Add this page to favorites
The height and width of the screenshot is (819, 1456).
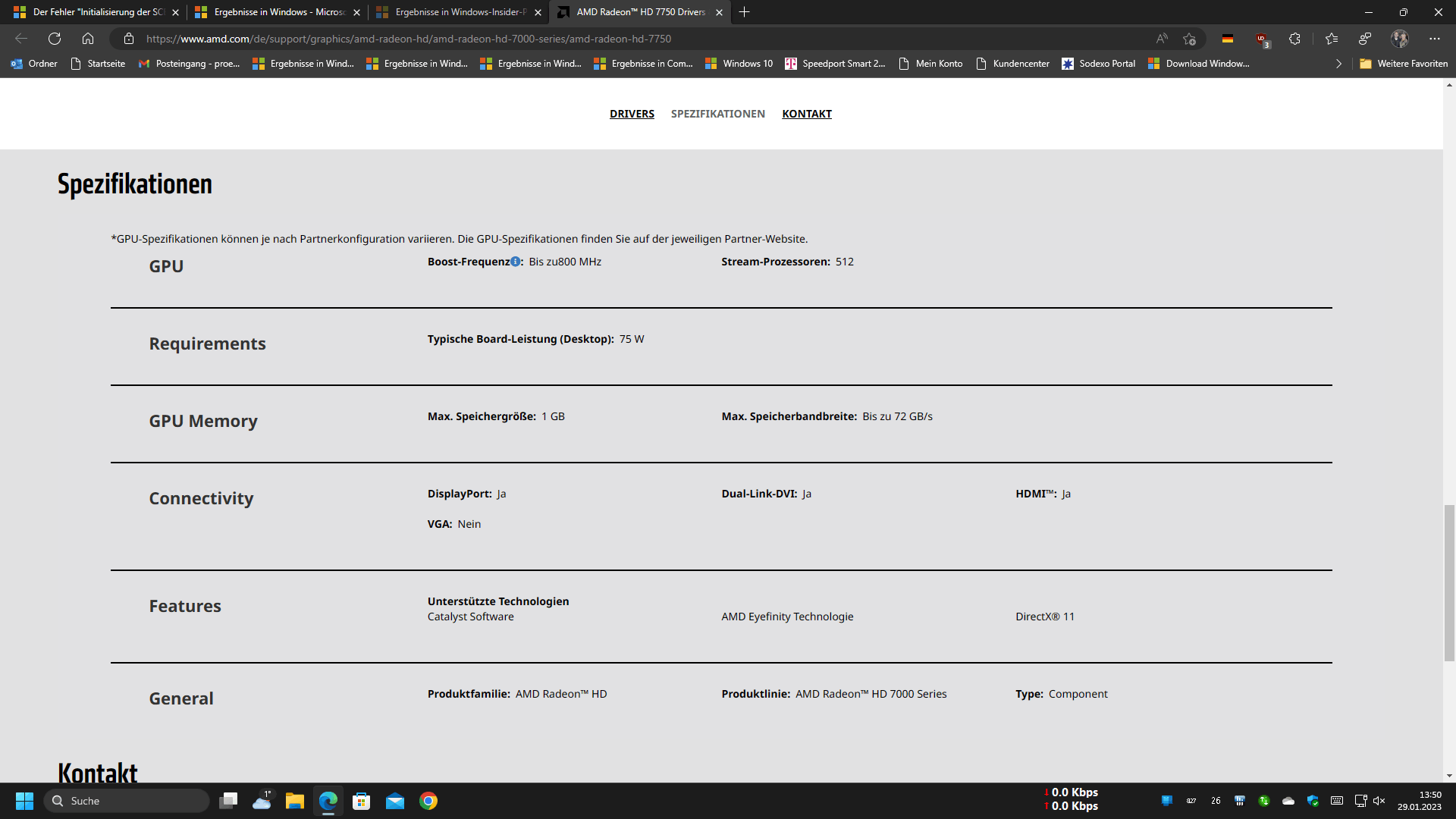(1189, 39)
